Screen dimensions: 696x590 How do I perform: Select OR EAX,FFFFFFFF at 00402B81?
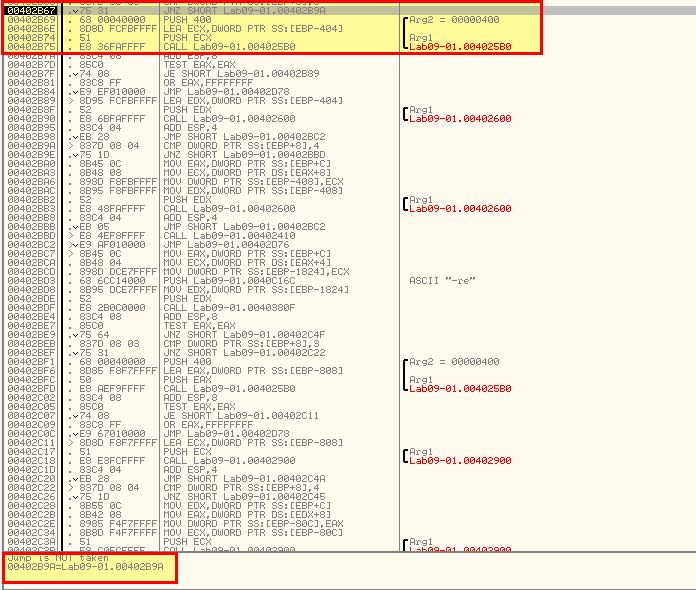click(208, 83)
